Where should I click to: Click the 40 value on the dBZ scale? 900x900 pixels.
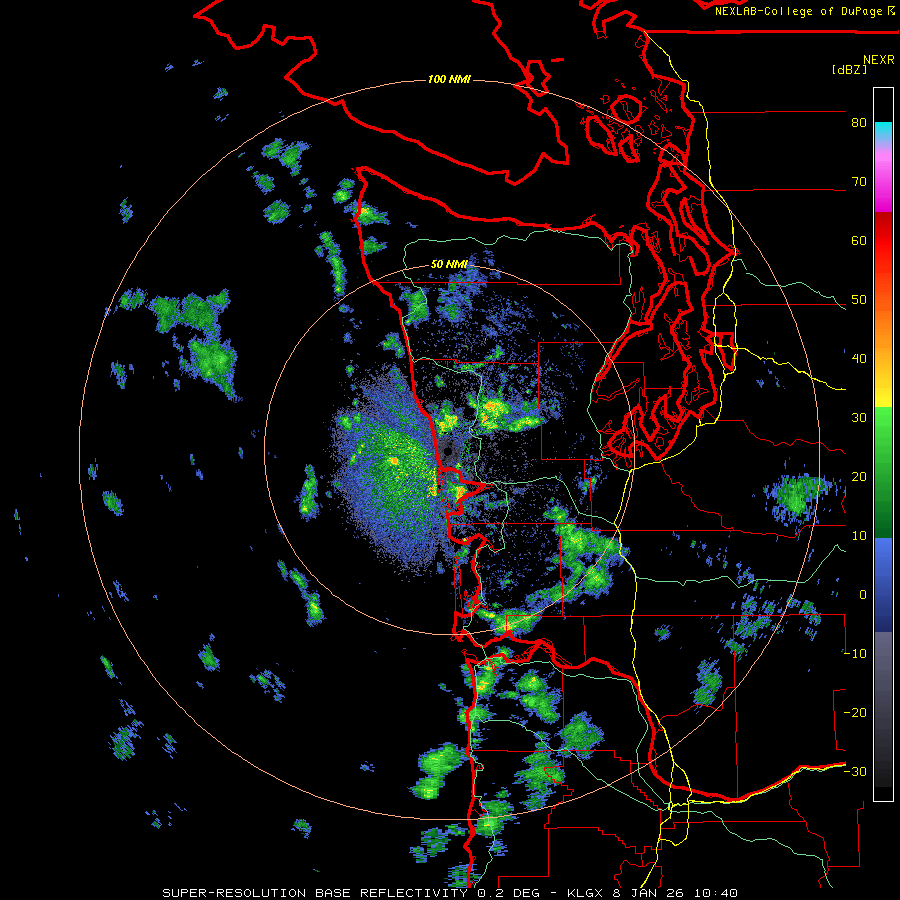859,359
